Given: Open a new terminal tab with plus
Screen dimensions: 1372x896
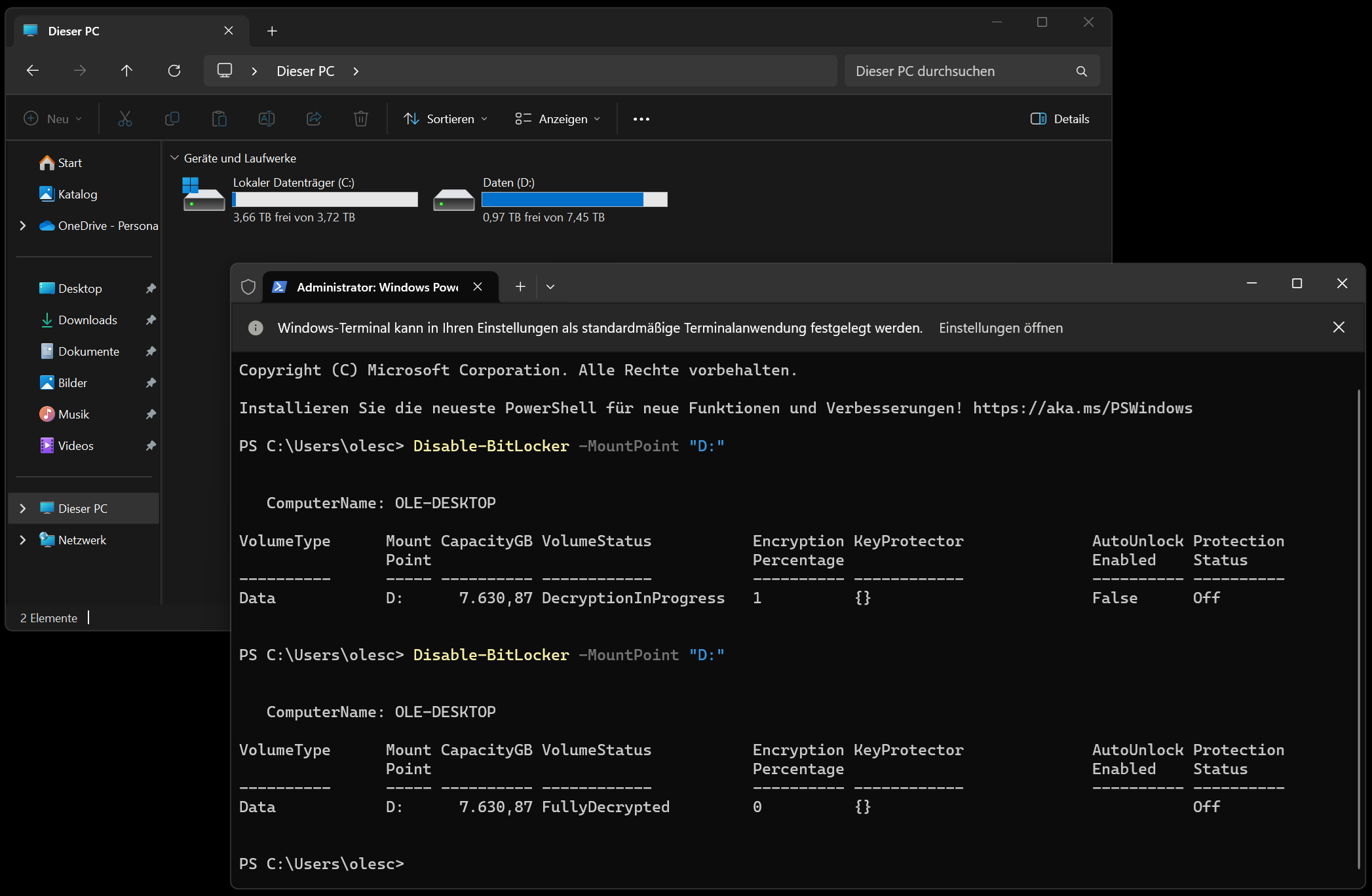Looking at the screenshot, I should coord(520,287).
